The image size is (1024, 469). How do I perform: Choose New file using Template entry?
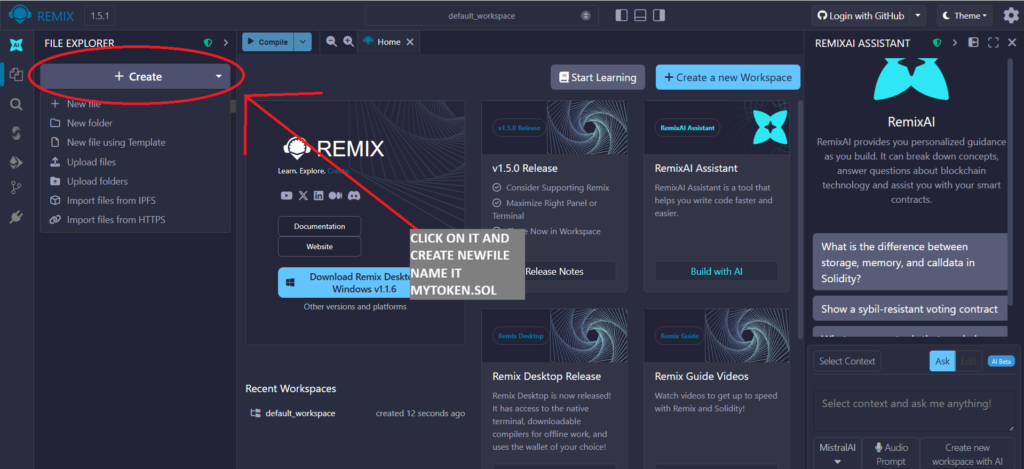click(x=115, y=142)
